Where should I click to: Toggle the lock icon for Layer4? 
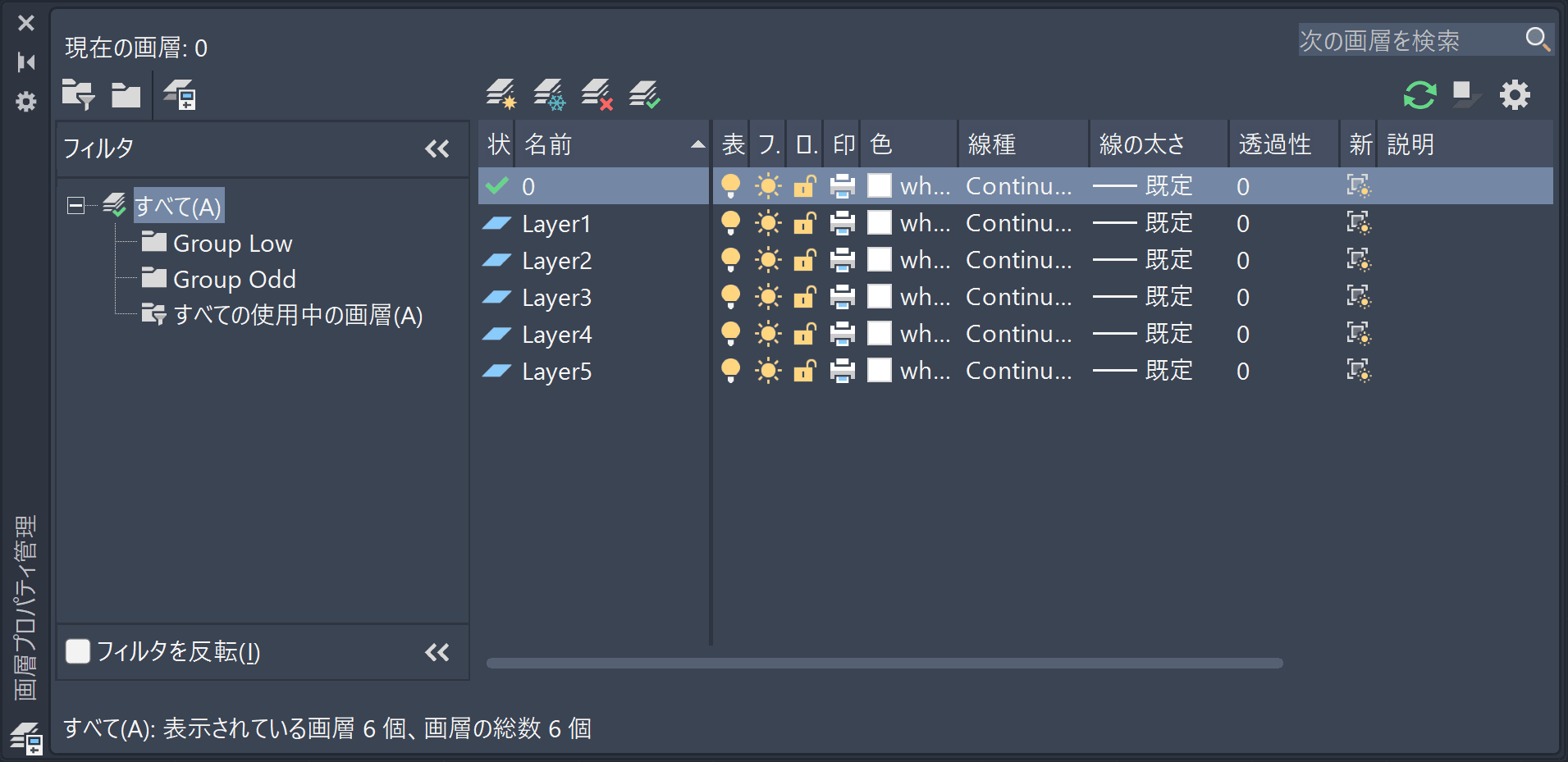804,334
